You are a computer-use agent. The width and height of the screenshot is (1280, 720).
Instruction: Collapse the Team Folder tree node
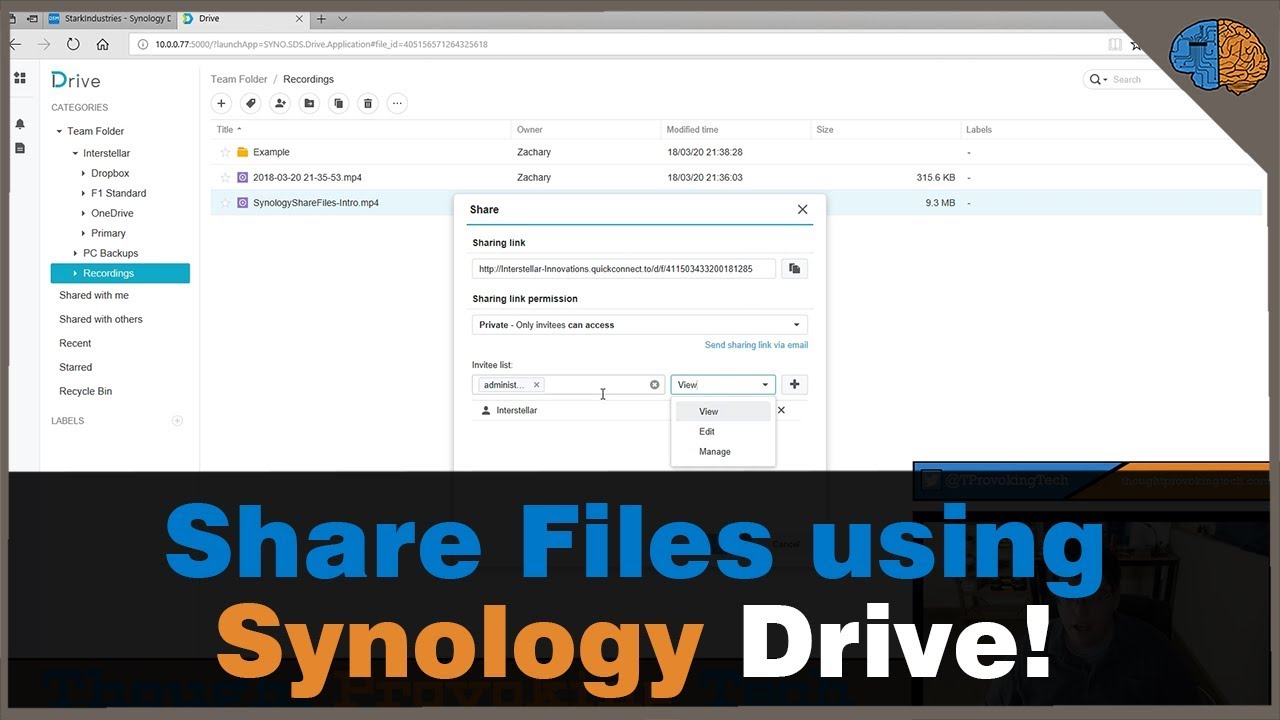click(x=59, y=131)
